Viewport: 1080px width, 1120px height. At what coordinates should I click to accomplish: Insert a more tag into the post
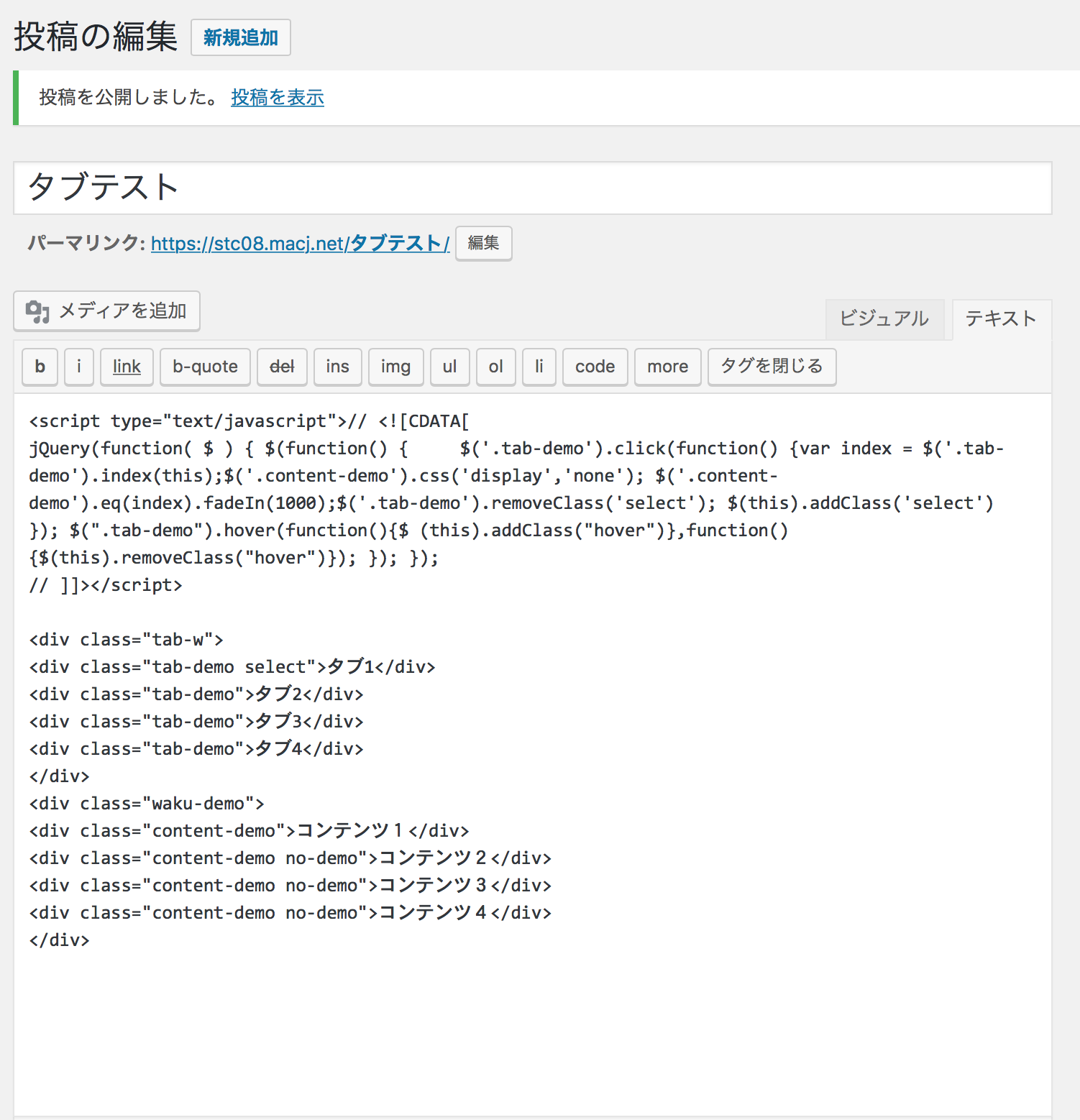(x=667, y=367)
